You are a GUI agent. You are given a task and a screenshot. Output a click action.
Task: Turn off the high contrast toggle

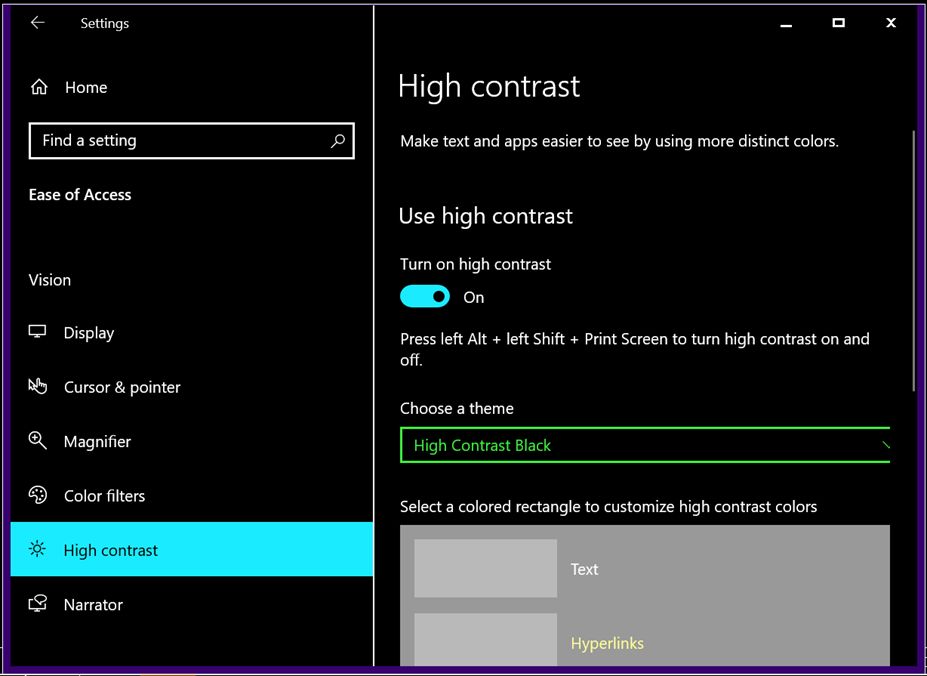424,296
